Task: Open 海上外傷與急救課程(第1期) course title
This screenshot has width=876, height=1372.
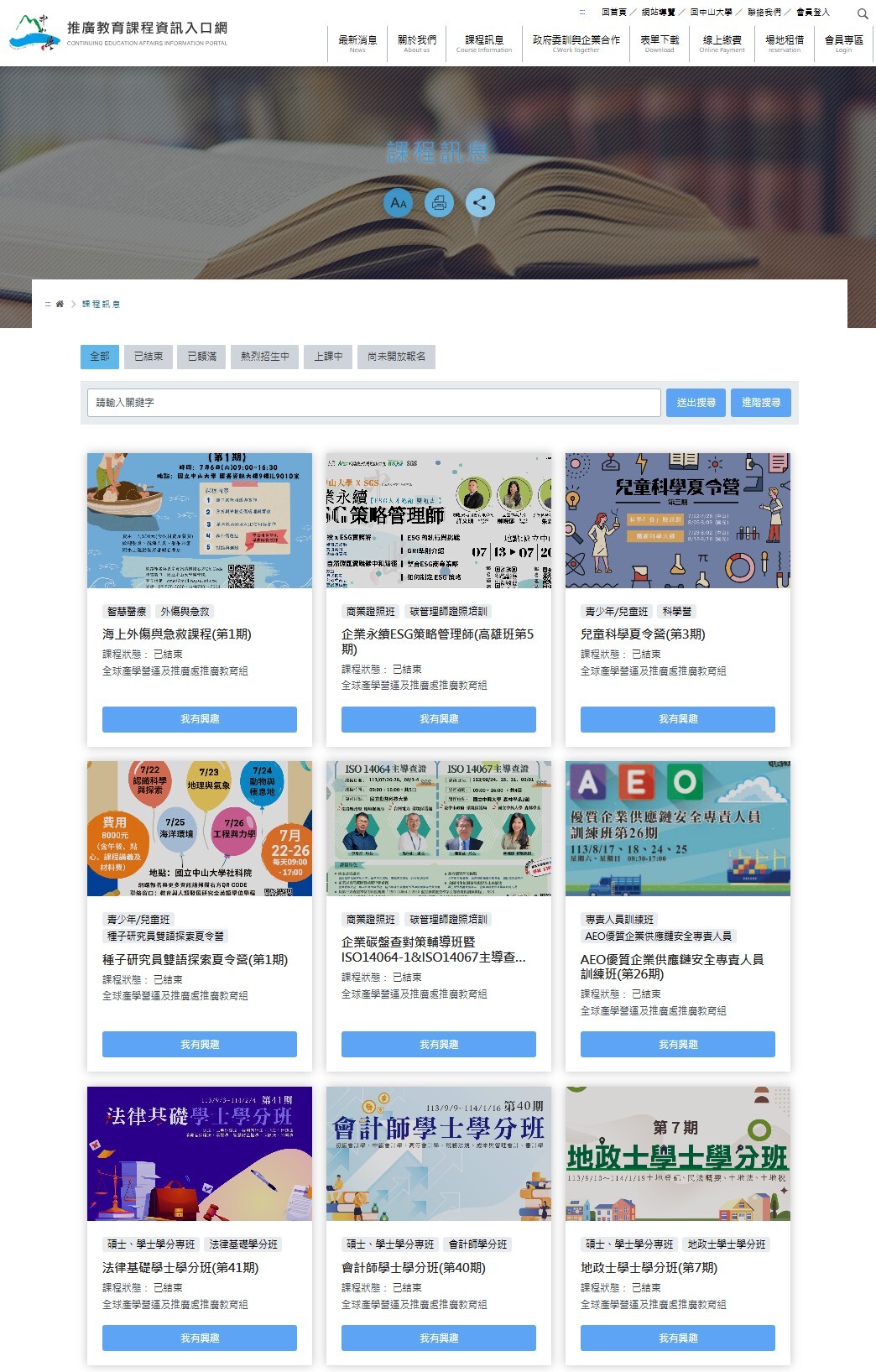Action: click(177, 634)
